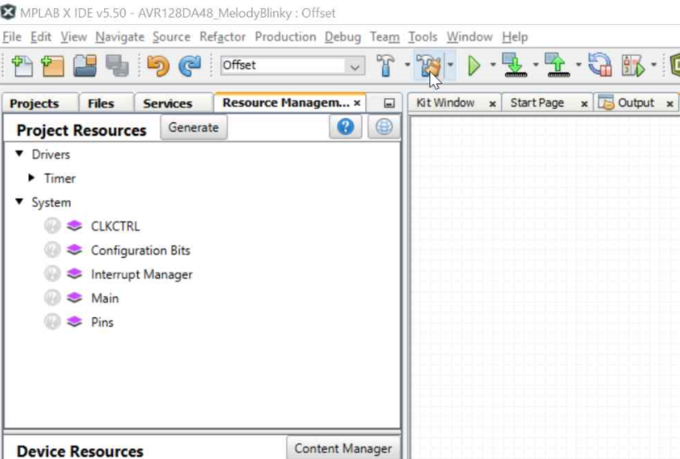Open Make and Program Device dropdown arrow
The height and width of the screenshot is (459, 680).
[536, 65]
